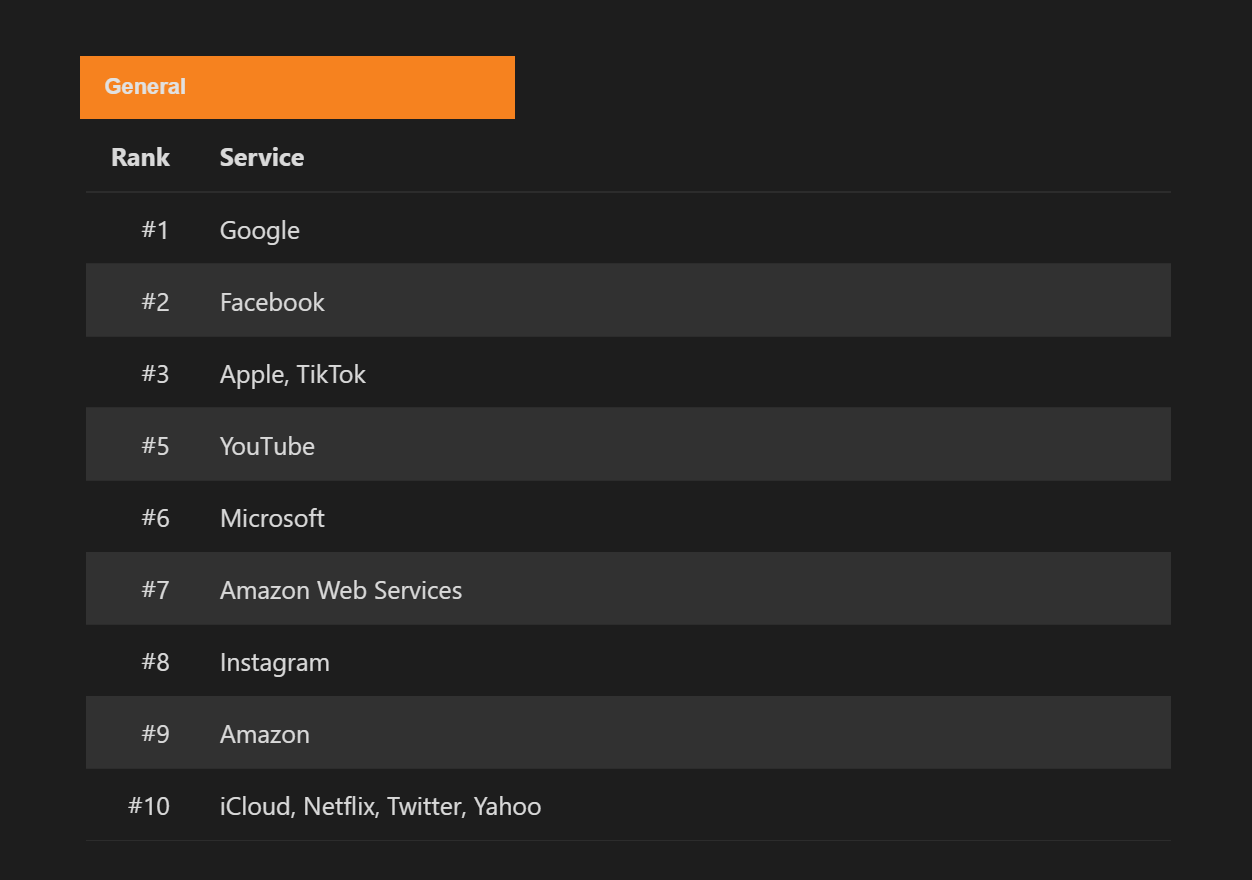Image resolution: width=1252 pixels, height=880 pixels.
Task: Click the YouTube service name
Action: [x=267, y=446]
